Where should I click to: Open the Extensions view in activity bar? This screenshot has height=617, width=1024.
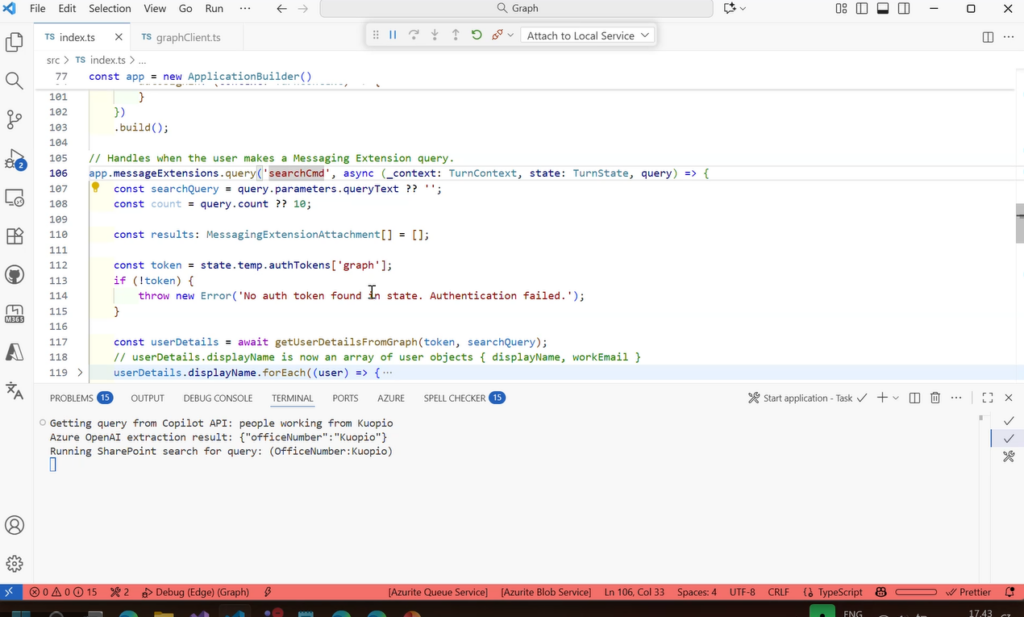click(14, 237)
